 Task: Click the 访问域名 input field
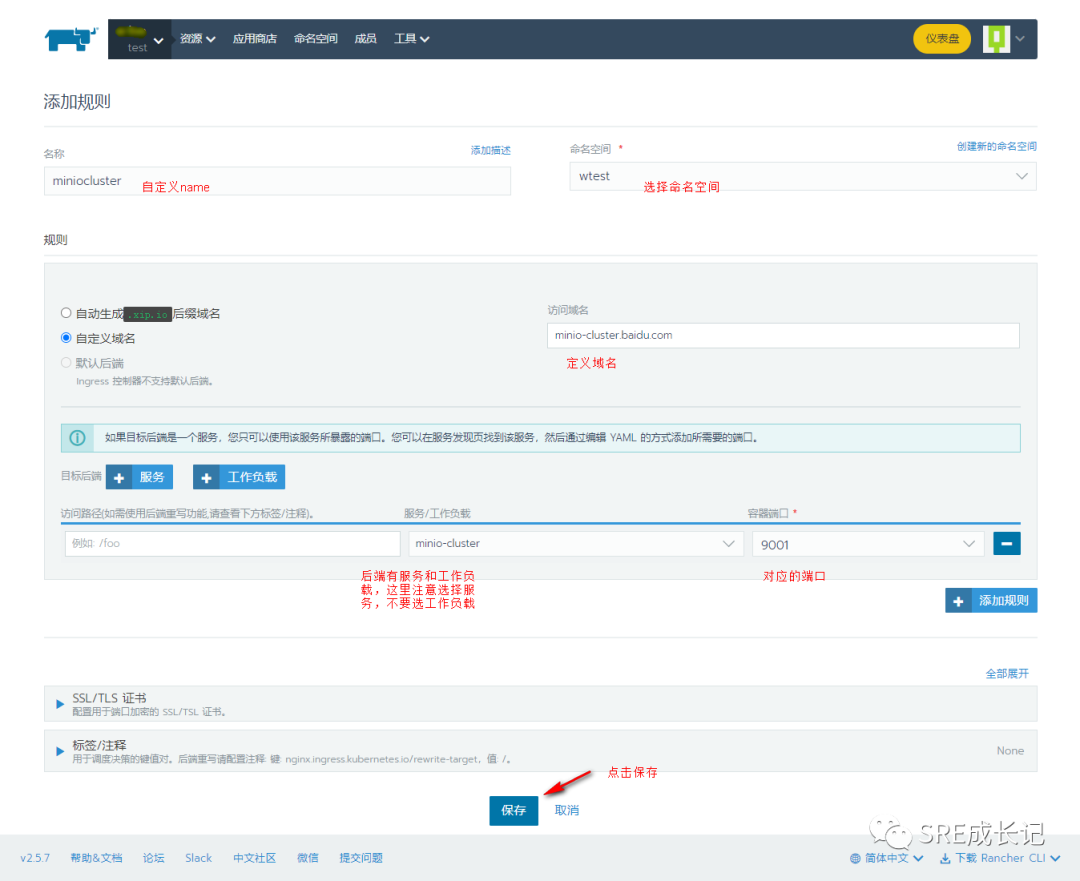pyautogui.click(x=783, y=335)
